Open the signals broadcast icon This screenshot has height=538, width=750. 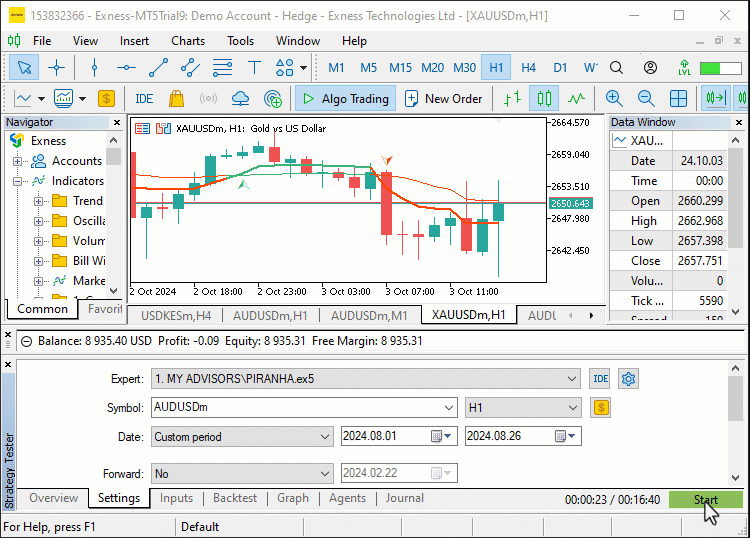[x=208, y=99]
